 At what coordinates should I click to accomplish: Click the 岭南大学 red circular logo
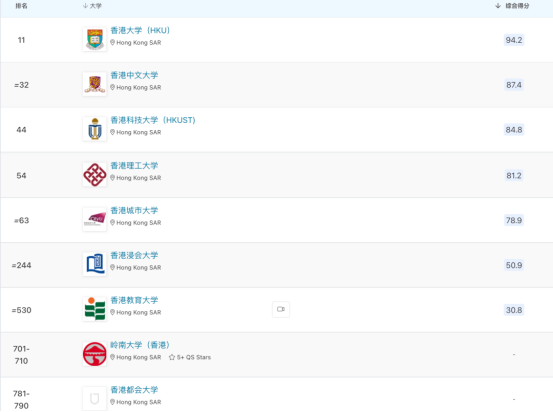pos(95,354)
